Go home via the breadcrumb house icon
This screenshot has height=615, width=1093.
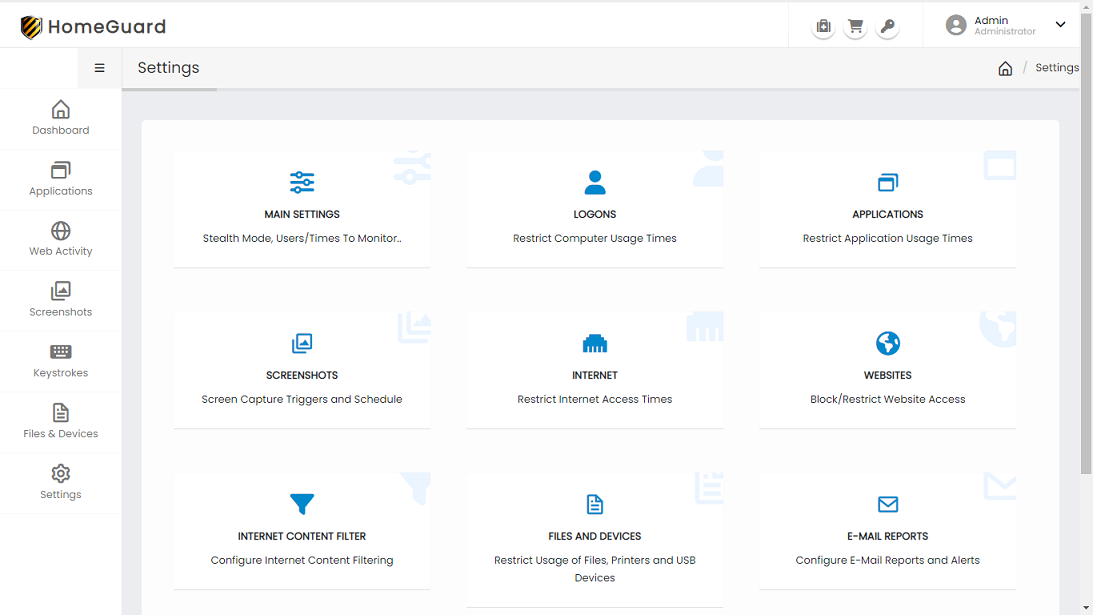[1005, 68]
